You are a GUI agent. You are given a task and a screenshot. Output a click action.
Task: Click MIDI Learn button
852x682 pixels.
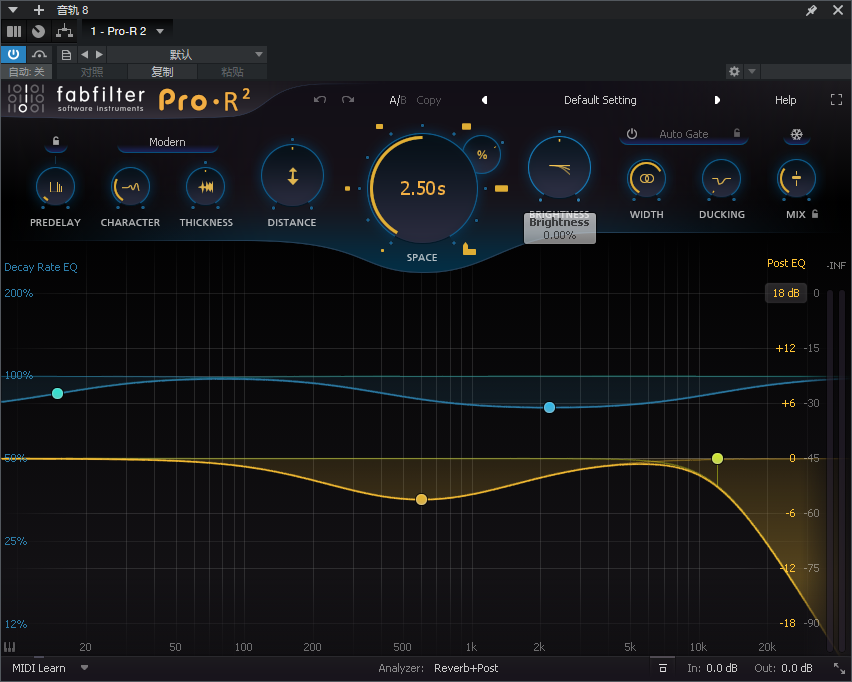[x=39, y=668]
